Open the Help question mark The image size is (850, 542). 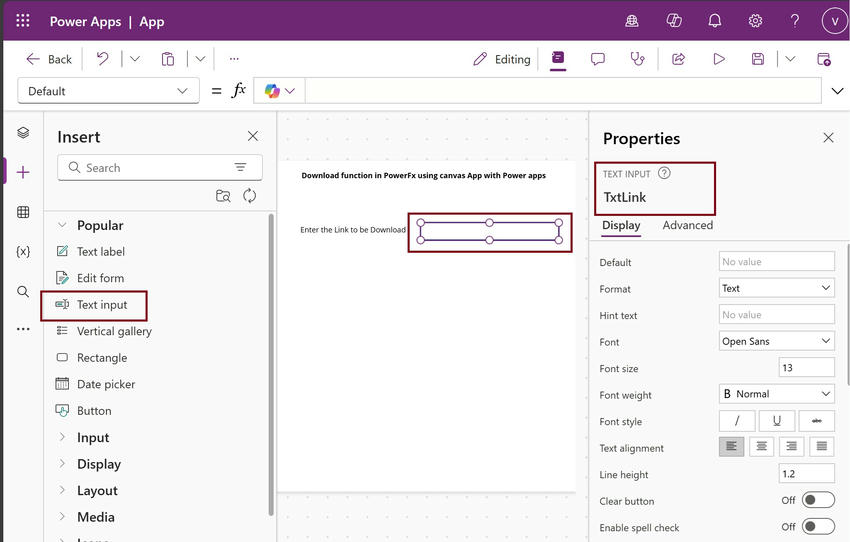(795, 21)
